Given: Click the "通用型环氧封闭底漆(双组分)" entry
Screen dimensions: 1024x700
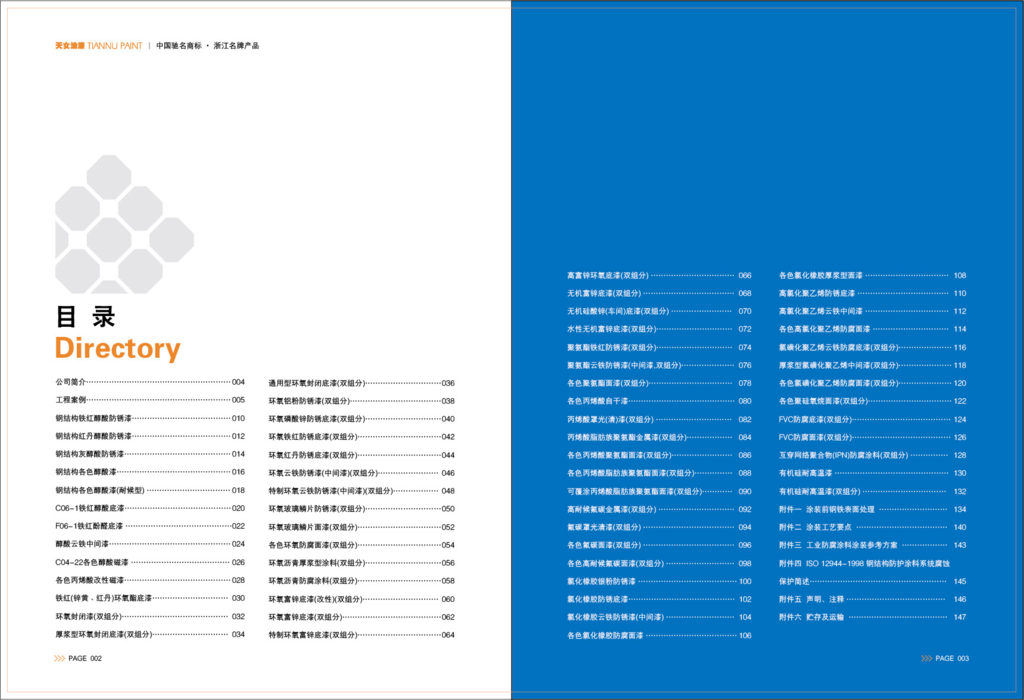Looking at the screenshot, I should 362,383.
